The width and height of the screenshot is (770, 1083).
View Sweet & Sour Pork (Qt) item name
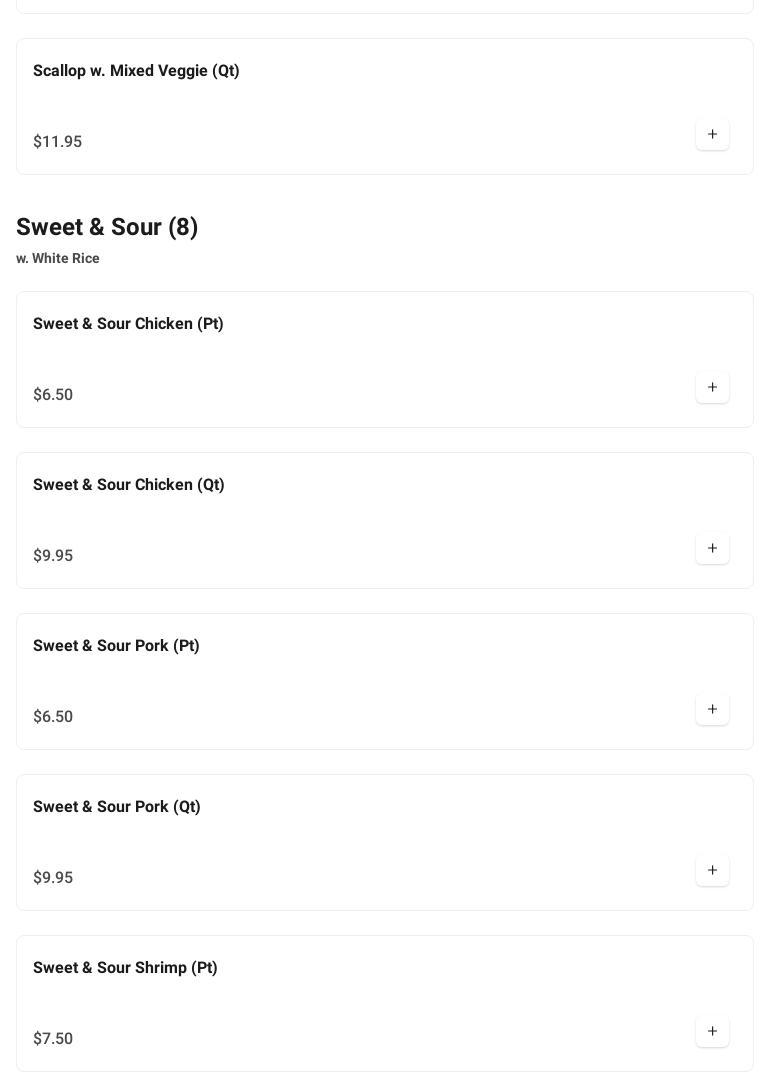pos(116,807)
